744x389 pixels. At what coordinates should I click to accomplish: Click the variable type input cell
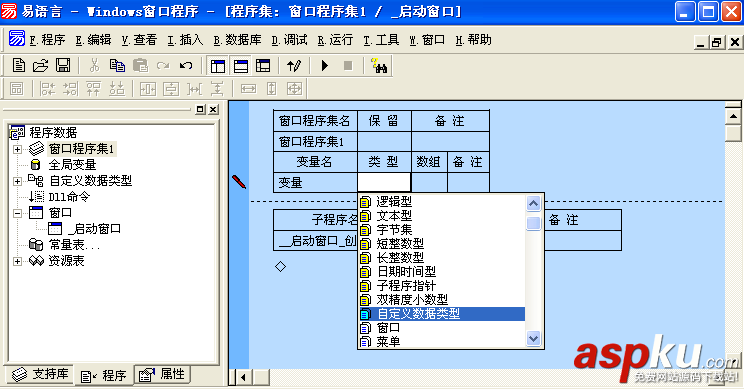pos(384,182)
